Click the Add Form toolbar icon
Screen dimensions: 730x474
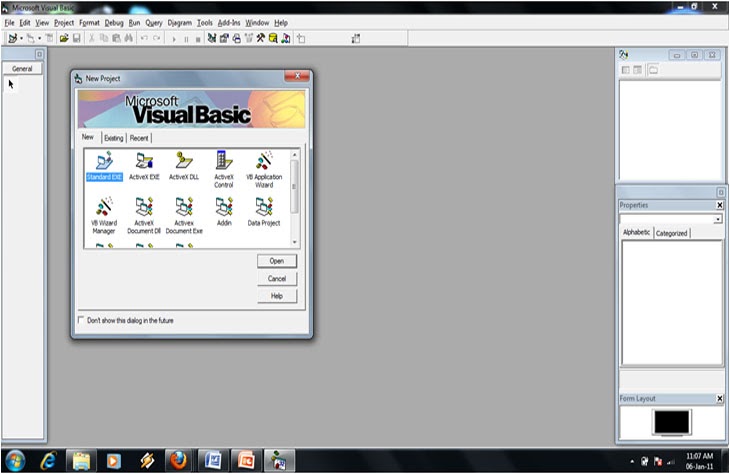click(x=30, y=39)
